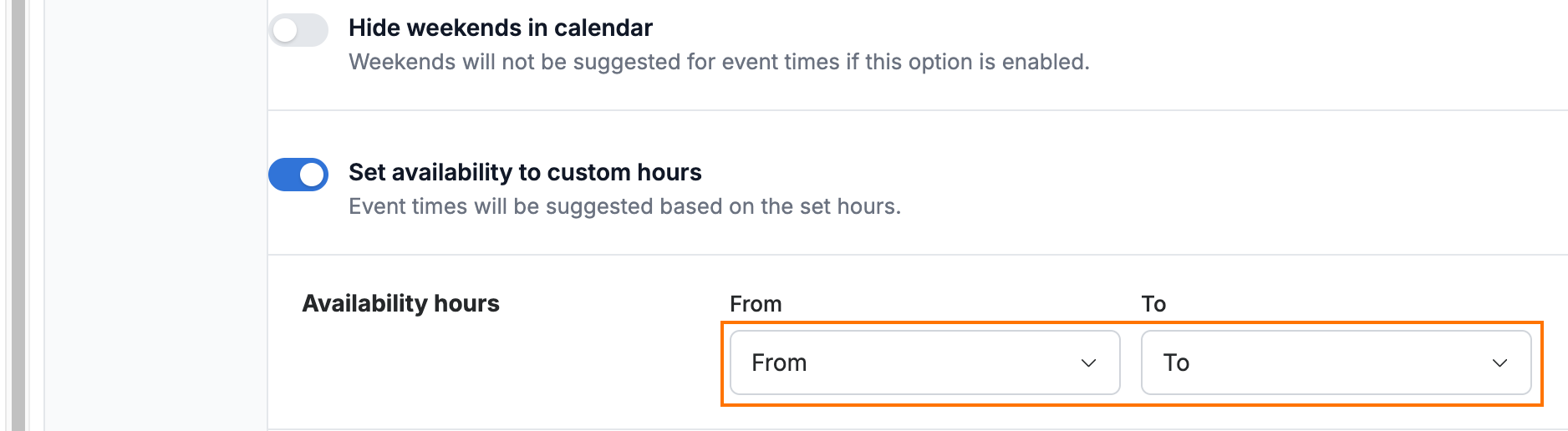
Task: Select the 'Event times will be suggested' description
Action: click(x=624, y=206)
